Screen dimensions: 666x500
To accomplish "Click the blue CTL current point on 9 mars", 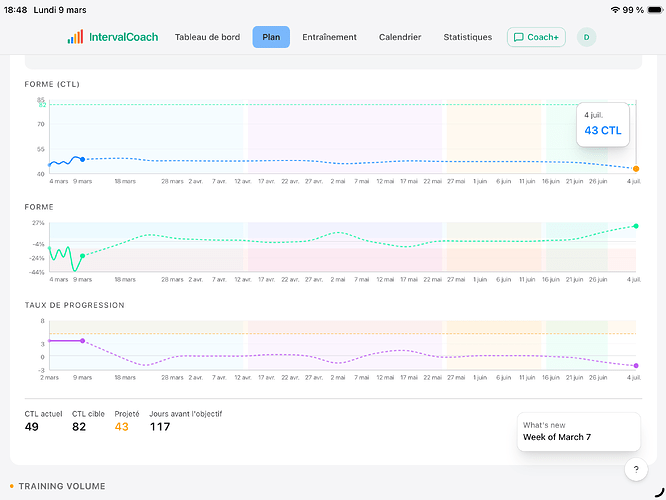I will [82, 159].
